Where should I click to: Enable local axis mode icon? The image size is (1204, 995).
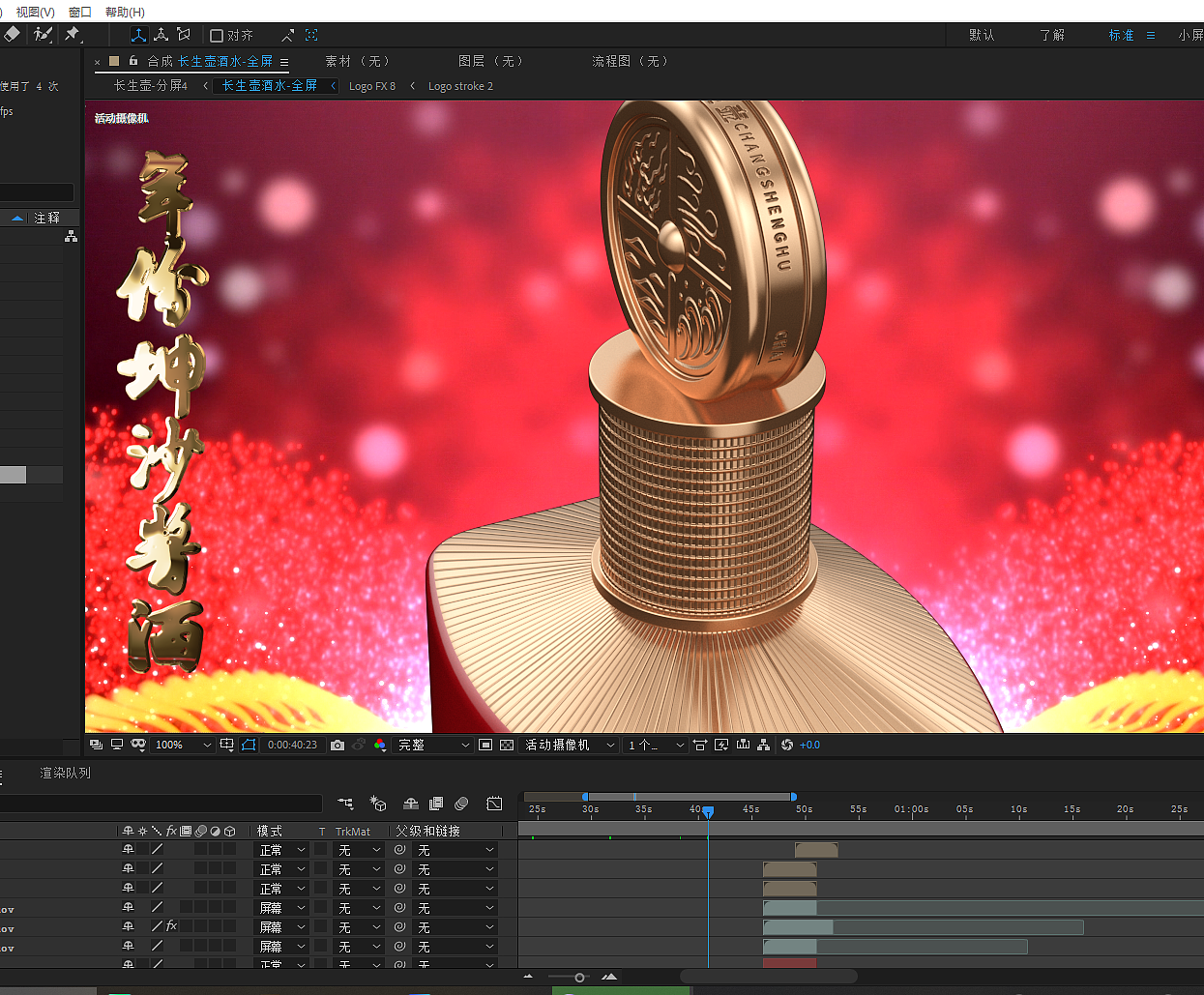(x=139, y=35)
